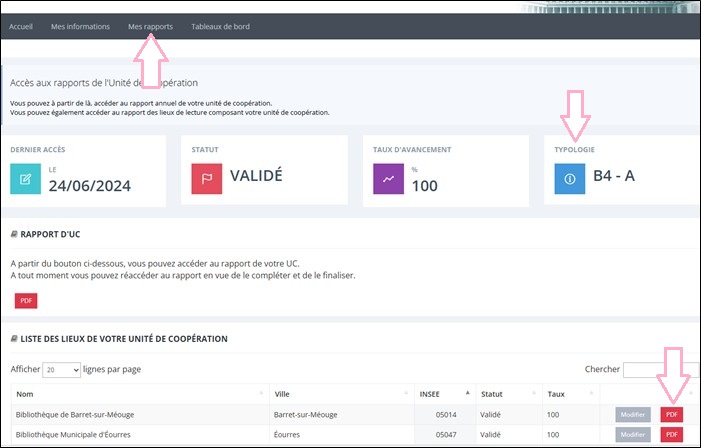The height and width of the screenshot is (448, 701).
Task: Open the Mes informations menu
Action: click(x=80, y=26)
